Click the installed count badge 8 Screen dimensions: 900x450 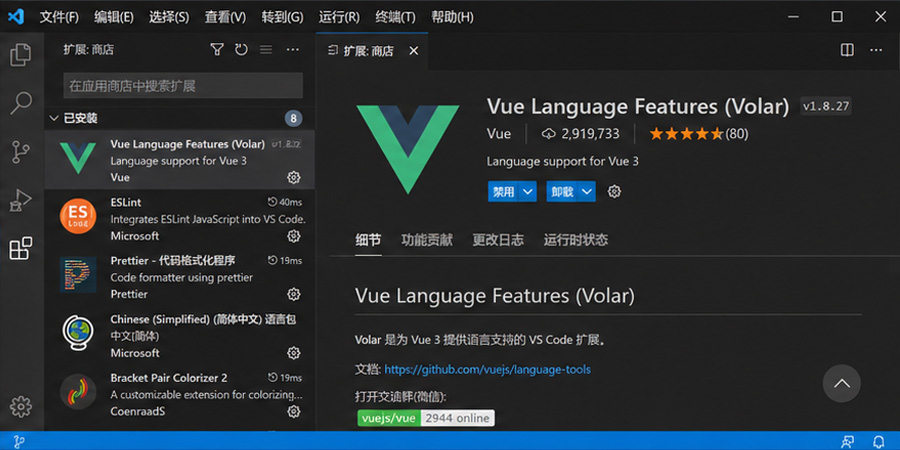coord(293,119)
